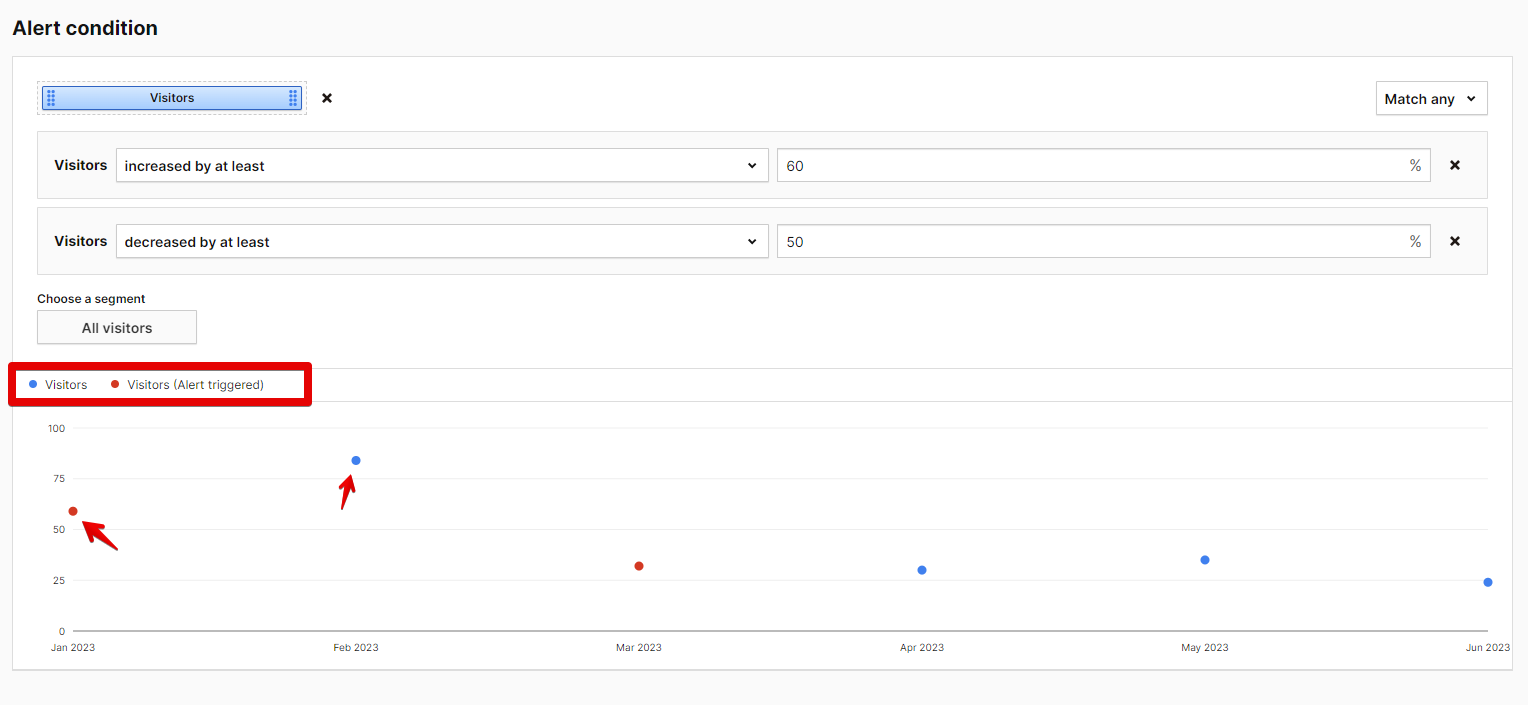1528x705 pixels.
Task: Toggle the blue Visitors legend entry
Action: pos(59,385)
